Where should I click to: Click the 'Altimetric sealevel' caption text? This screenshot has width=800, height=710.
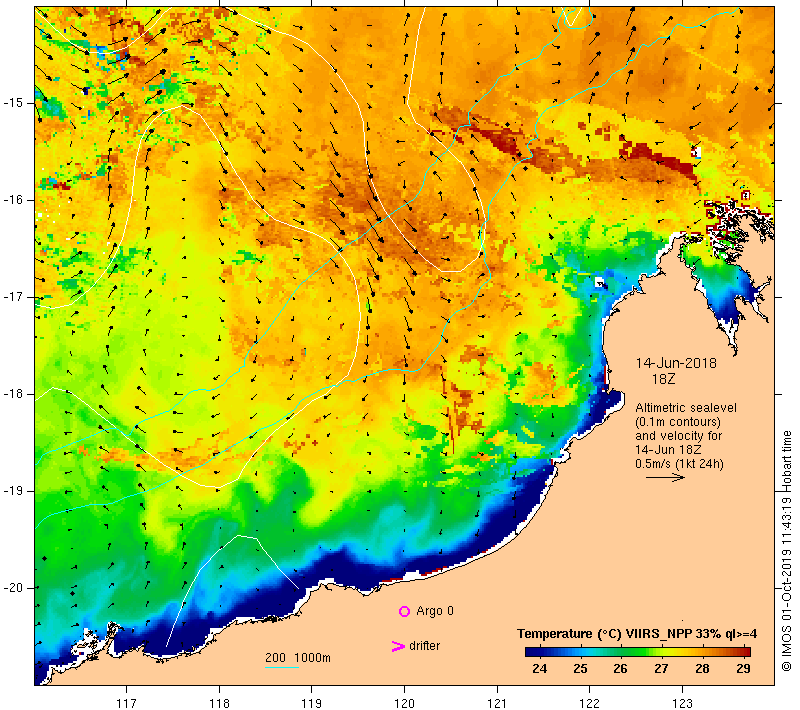[686, 408]
